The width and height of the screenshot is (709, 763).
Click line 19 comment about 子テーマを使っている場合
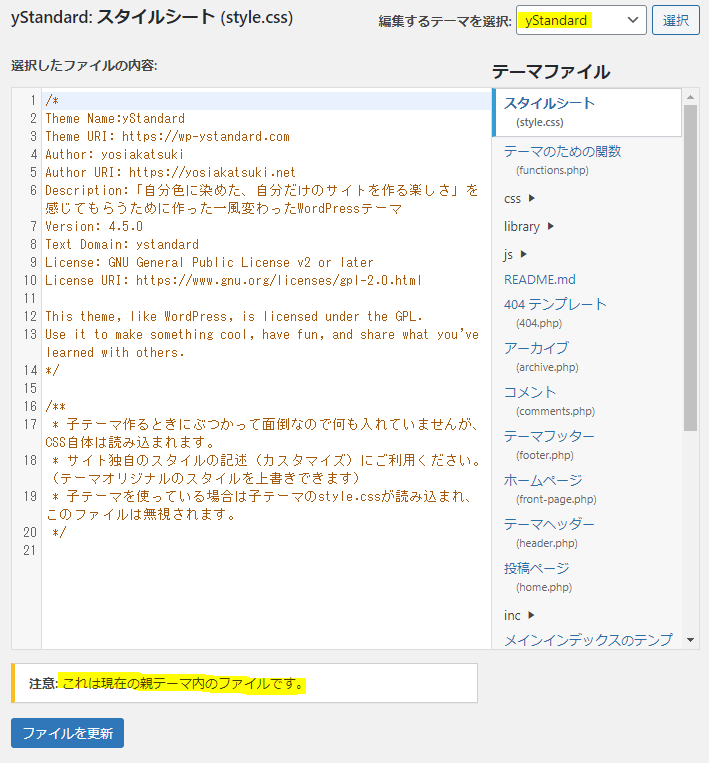pyautogui.click(x=259, y=505)
